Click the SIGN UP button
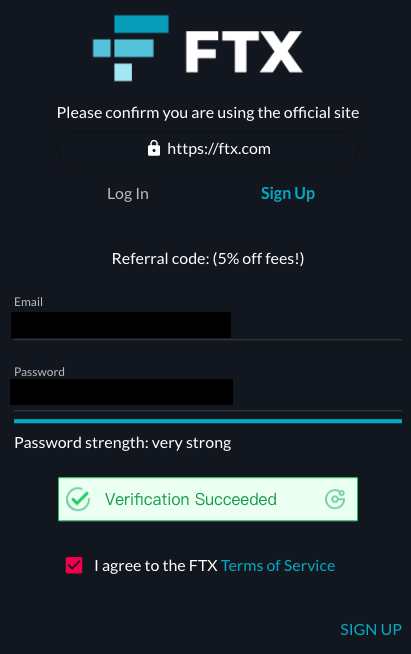The height and width of the screenshot is (654, 411). 371,629
